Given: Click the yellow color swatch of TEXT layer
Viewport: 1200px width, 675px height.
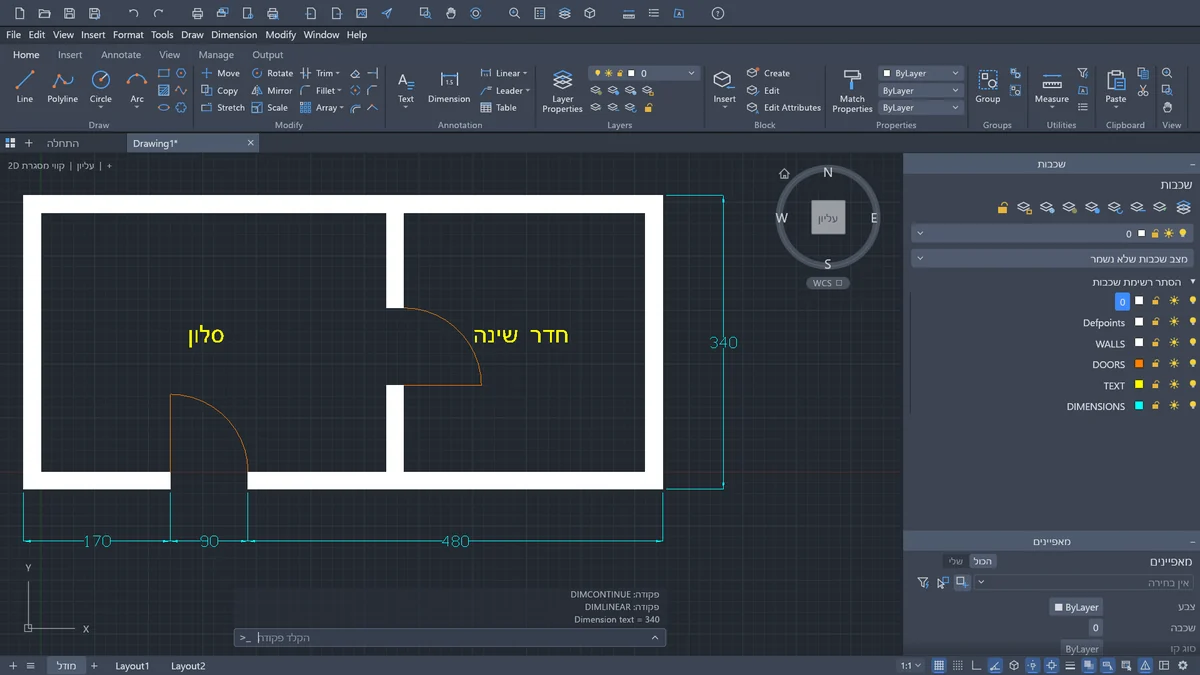Looking at the screenshot, I should 1138,385.
